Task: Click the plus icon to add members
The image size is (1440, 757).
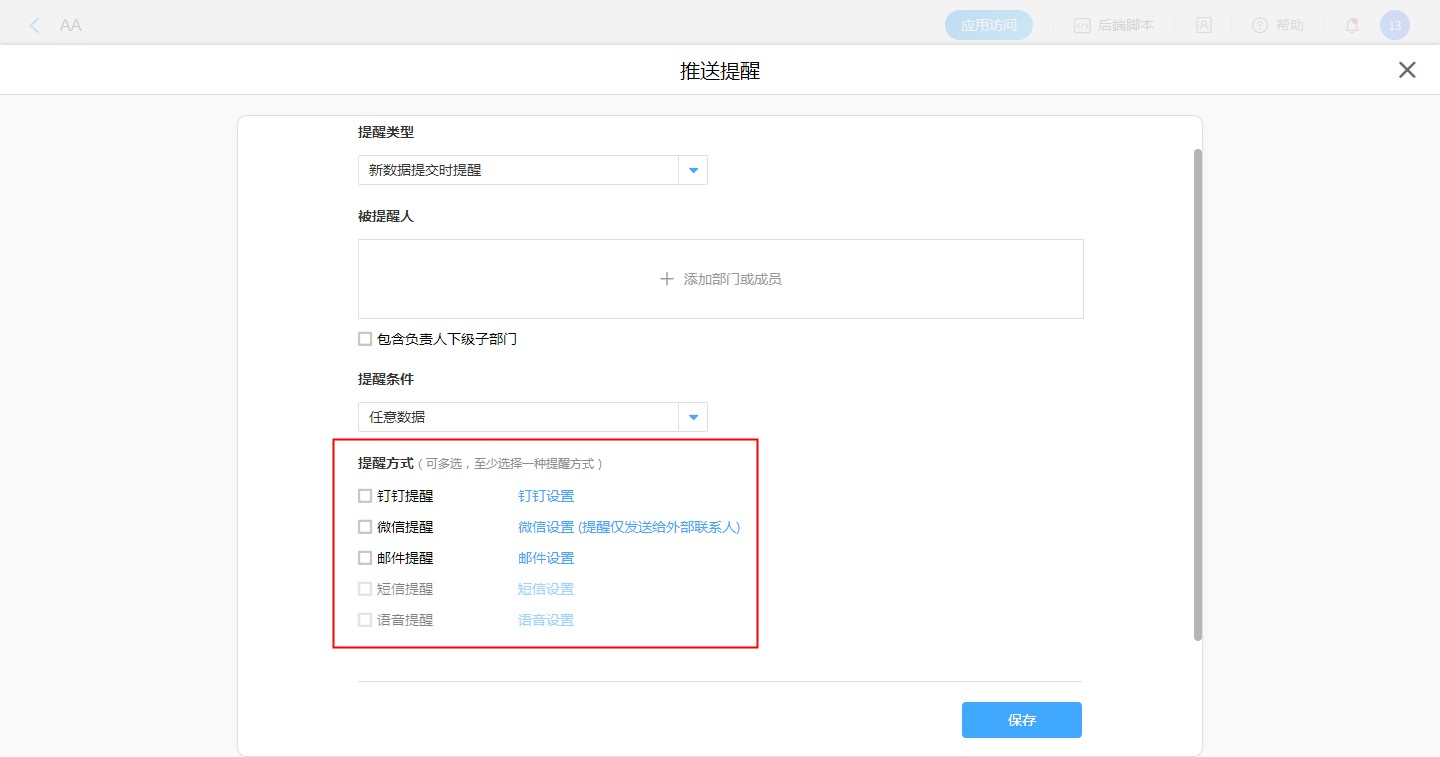Action: 667,279
